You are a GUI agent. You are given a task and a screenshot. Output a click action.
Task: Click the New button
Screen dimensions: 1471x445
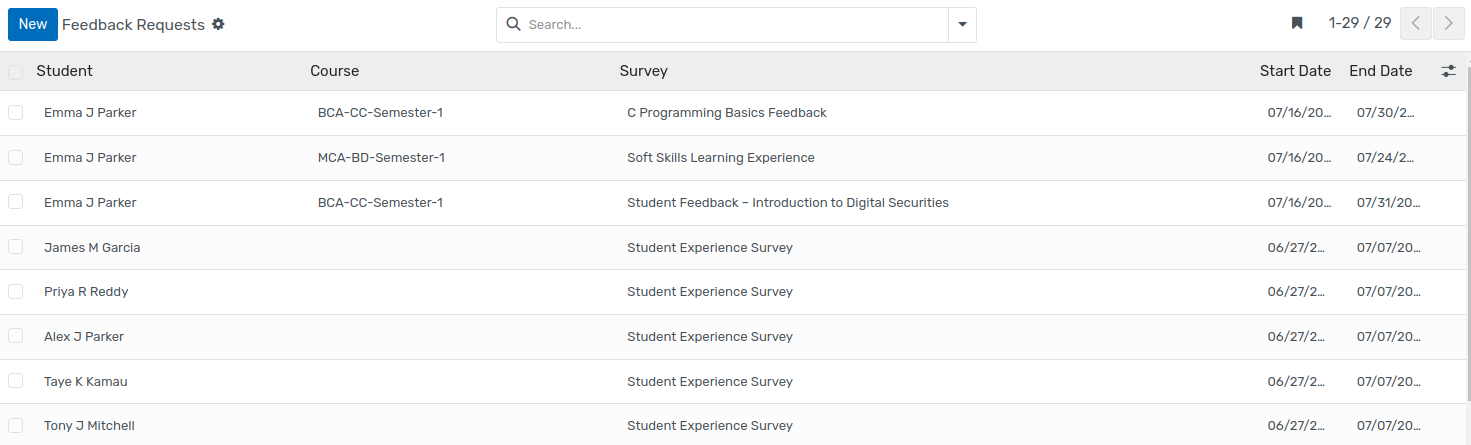tap(33, 24)
